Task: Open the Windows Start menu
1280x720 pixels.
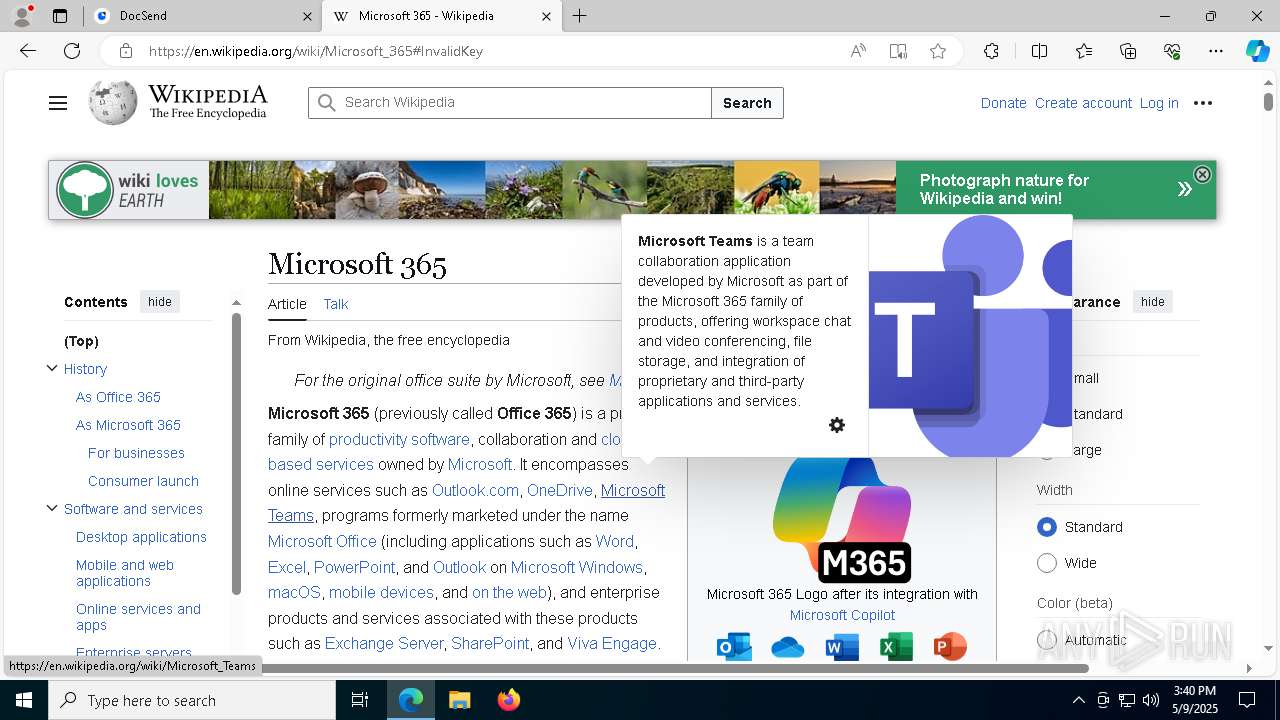Action: [24, 700]
